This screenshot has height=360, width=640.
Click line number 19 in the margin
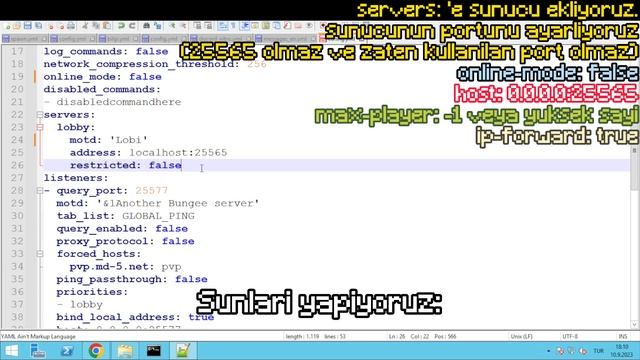pyautogui.click(x=17, y=77)
